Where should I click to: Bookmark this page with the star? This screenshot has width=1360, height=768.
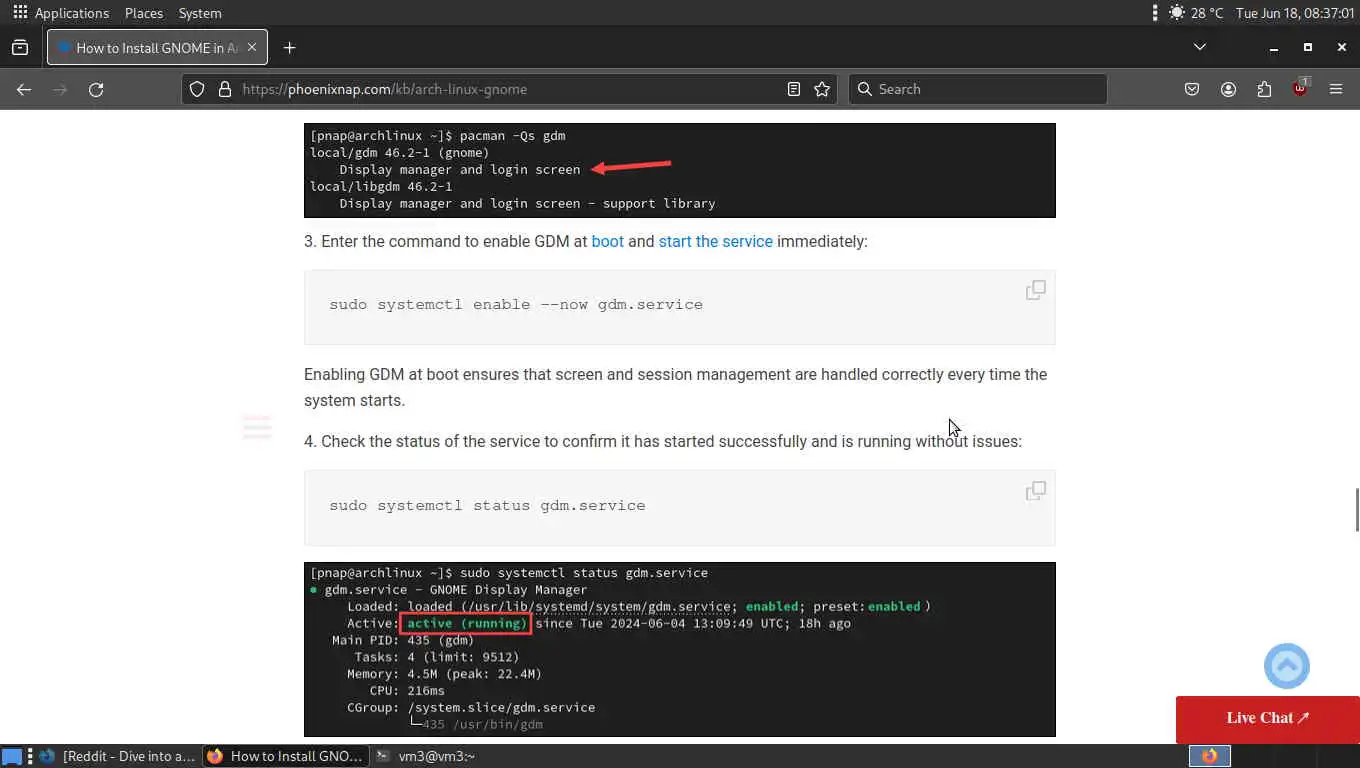[x=822, y=89]
